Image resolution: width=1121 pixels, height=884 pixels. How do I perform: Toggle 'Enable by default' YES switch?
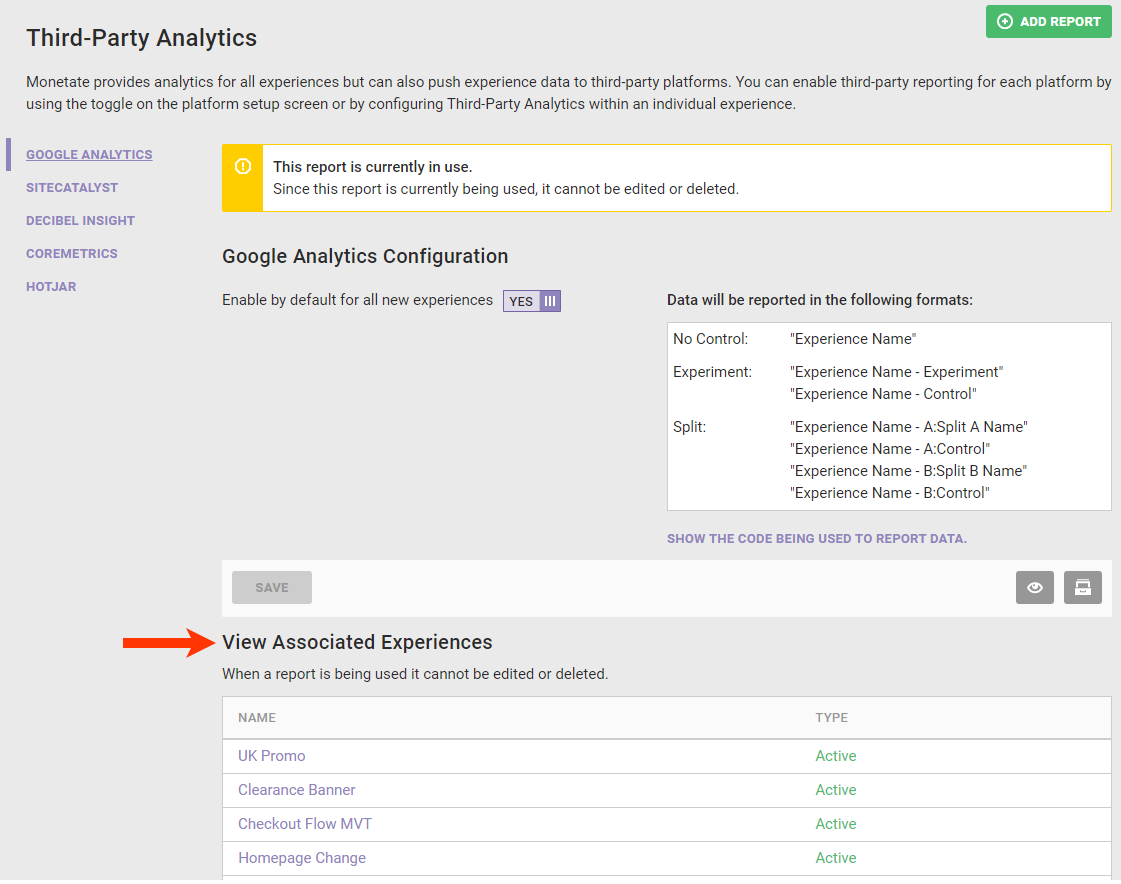pyautogui.click(x=532, y=301)
